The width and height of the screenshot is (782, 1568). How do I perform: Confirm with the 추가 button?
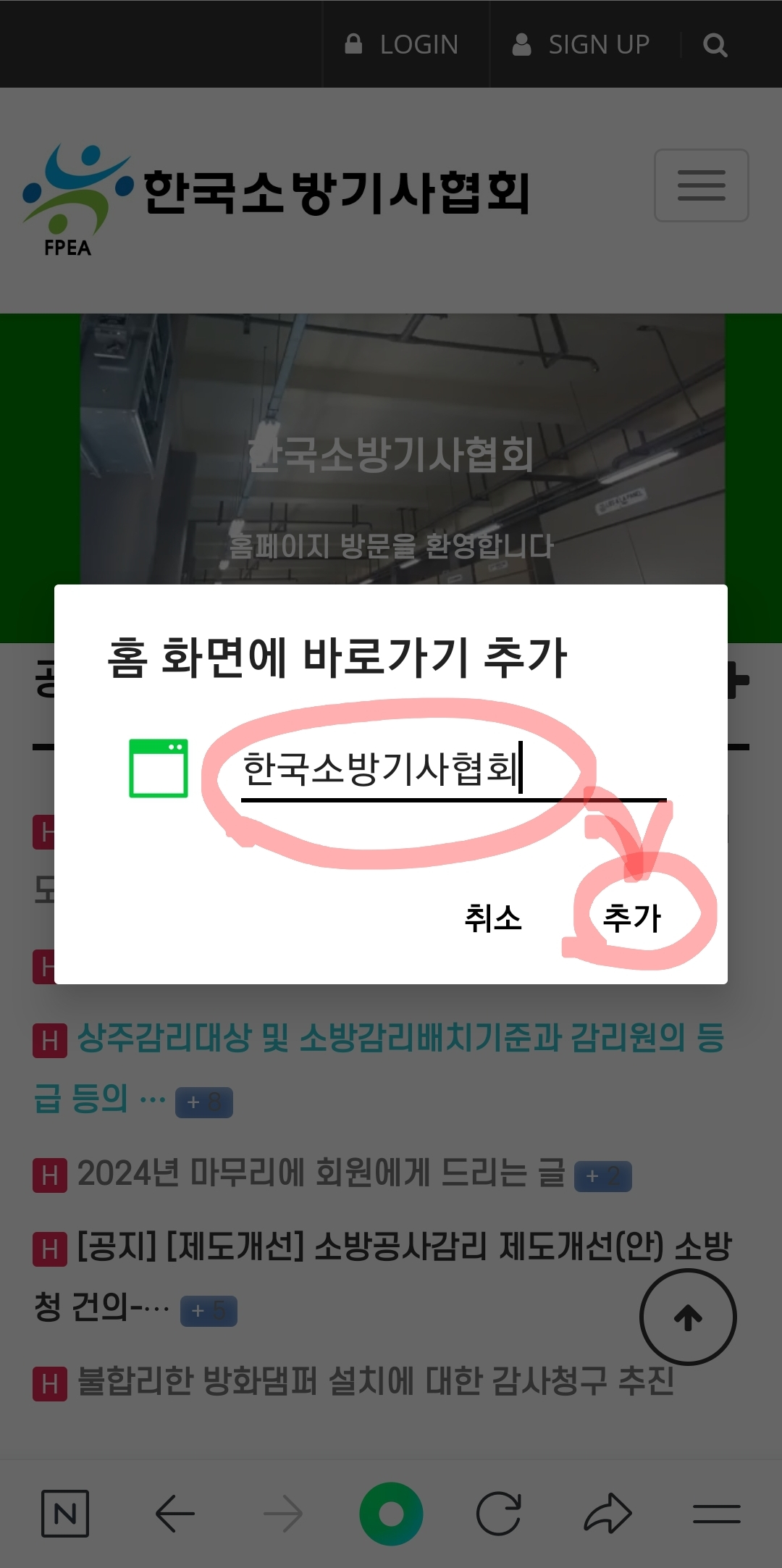click(x=632, y=918)
